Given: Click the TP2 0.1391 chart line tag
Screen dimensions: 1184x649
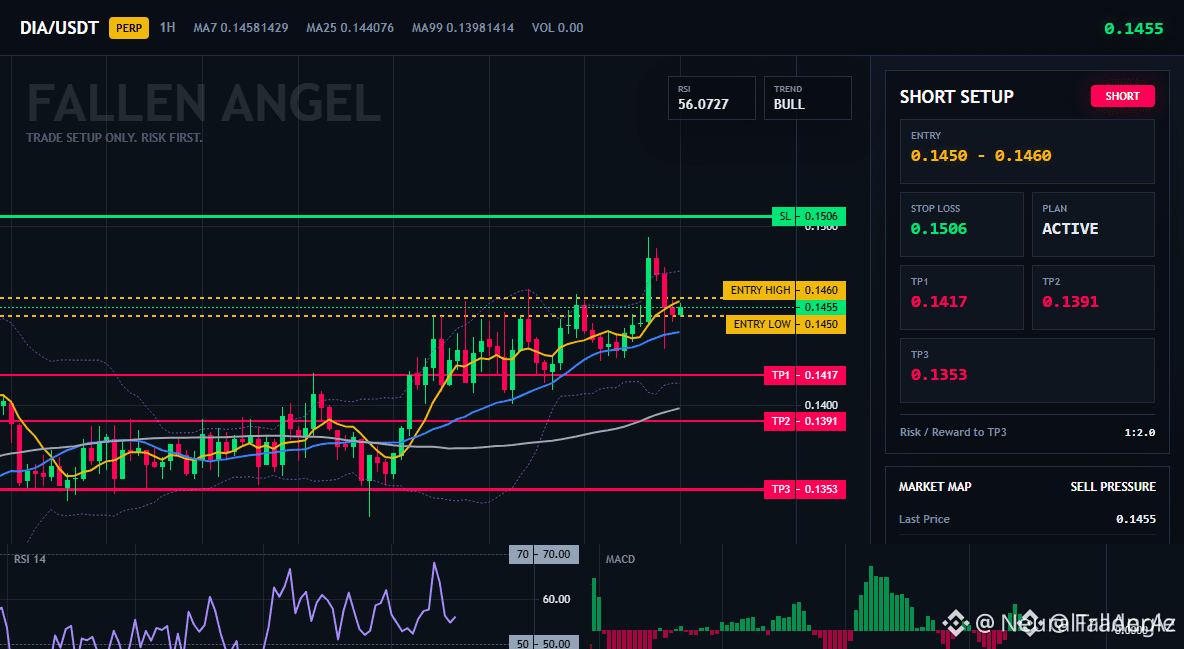Looking at the screenshot, I should (805, 421).
